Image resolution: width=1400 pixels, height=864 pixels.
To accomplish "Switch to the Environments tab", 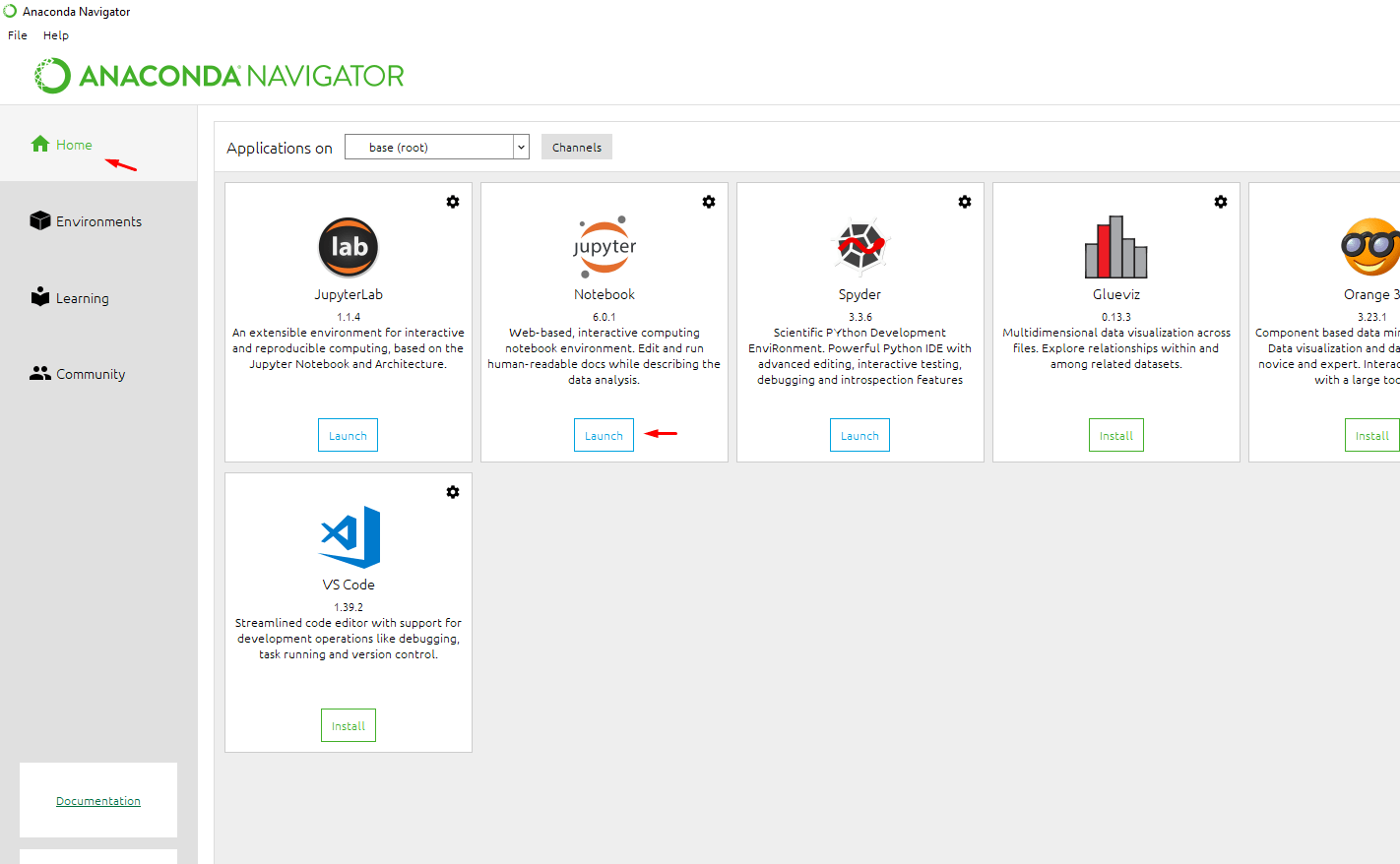I will 98,221.
